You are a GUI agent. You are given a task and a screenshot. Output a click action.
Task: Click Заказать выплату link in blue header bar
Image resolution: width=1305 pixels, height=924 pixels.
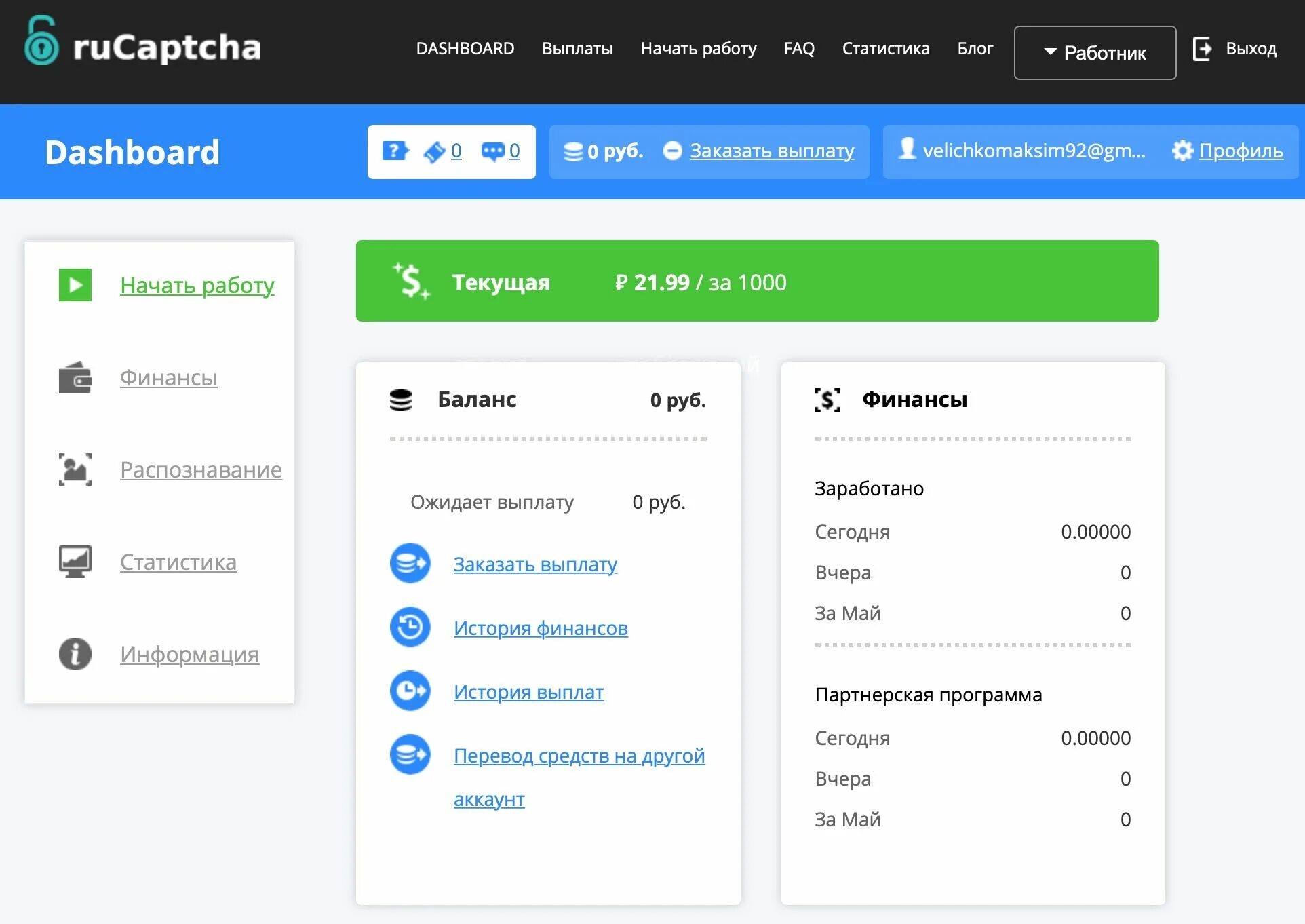(772, 151)
